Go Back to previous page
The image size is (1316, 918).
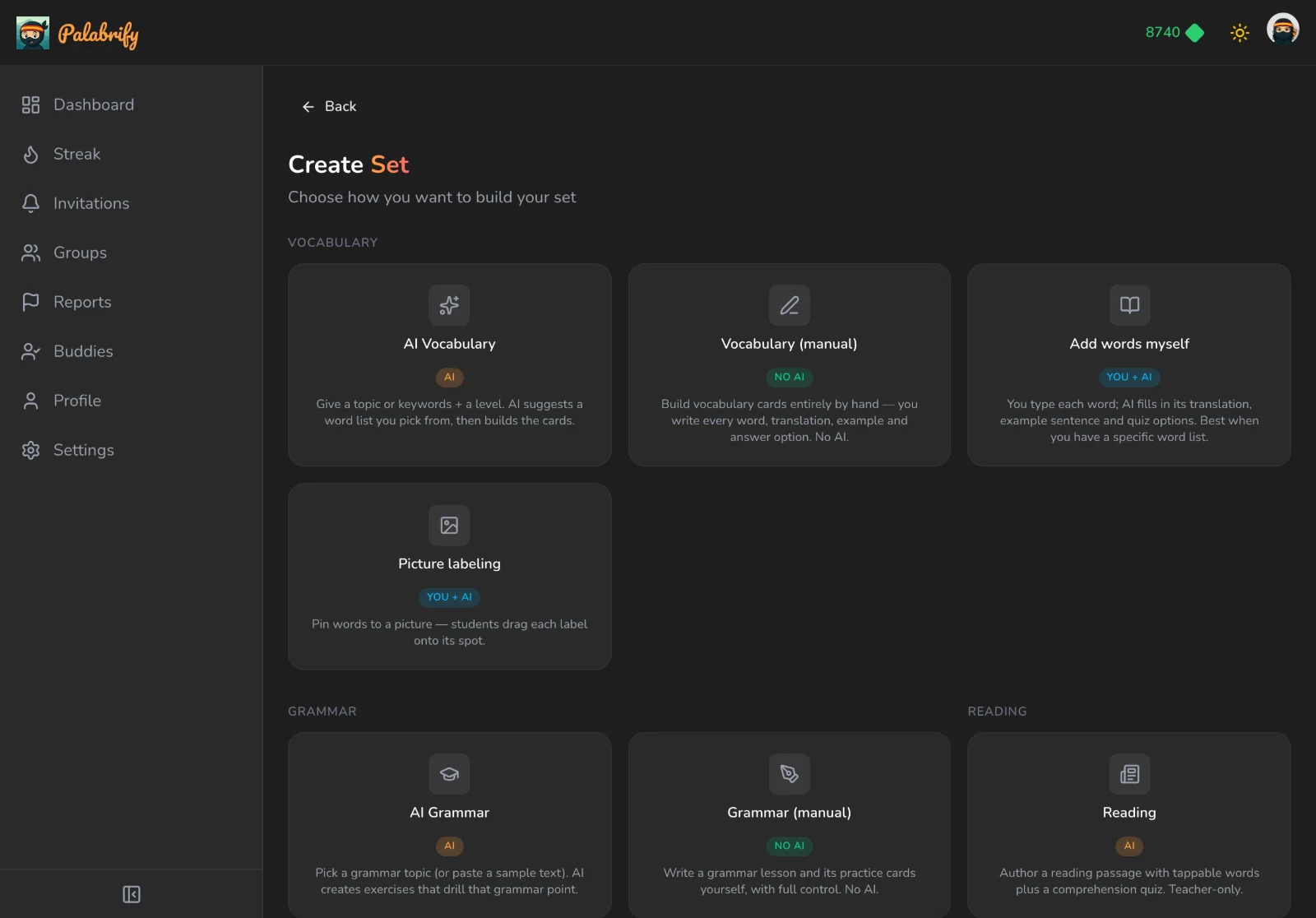[x=329, y=106]
